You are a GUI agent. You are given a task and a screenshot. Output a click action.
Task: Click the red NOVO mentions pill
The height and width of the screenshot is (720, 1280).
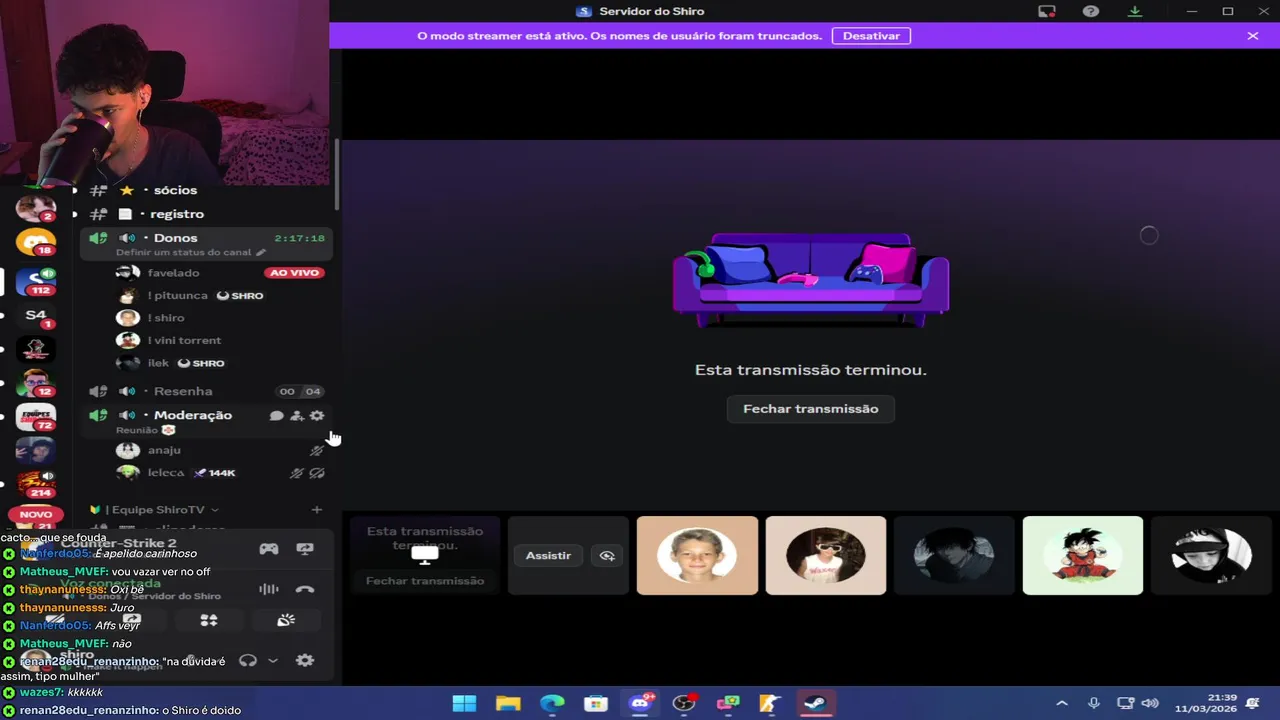(36, 514)
